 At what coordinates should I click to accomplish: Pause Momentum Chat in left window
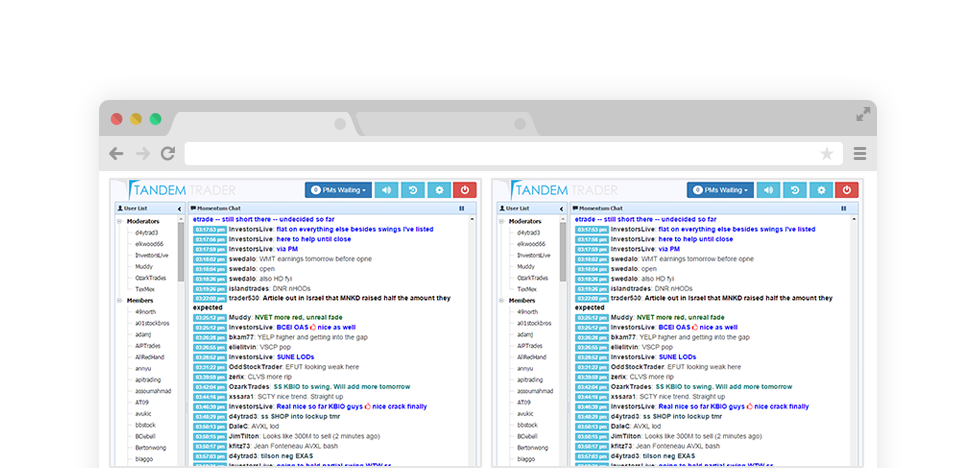coord(462,209)
